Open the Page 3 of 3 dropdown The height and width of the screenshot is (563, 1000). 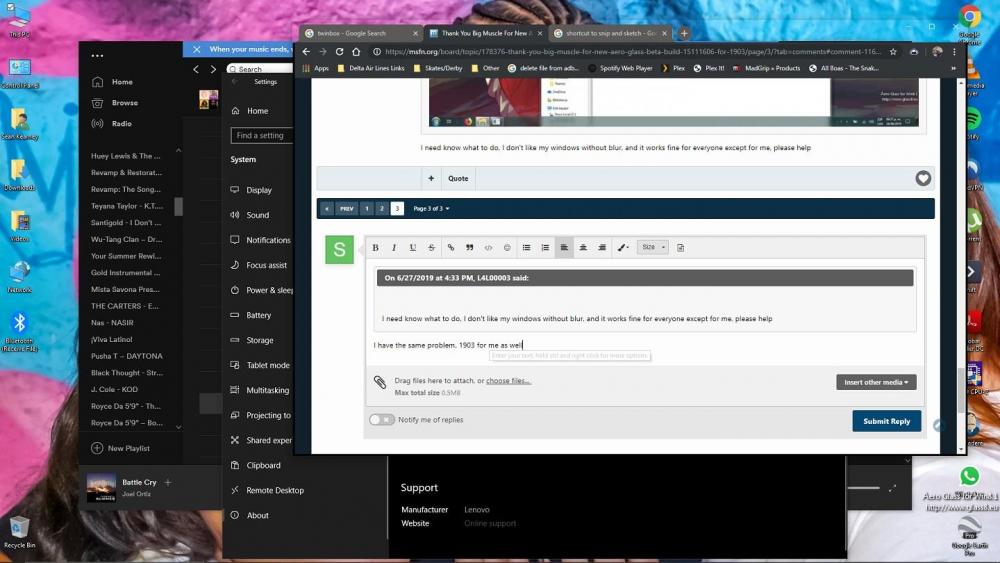tap(431, 208)
